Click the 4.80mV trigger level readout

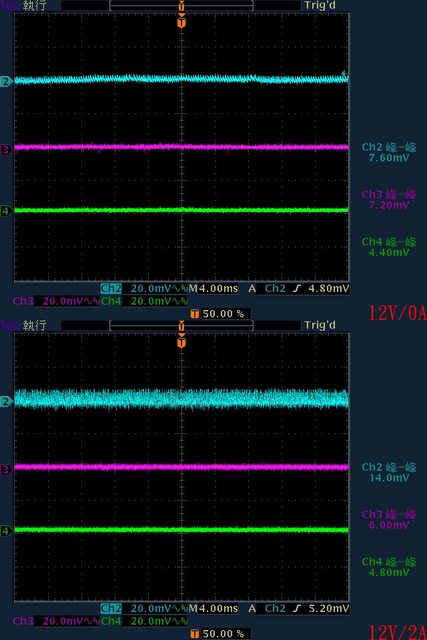(329, 289)
